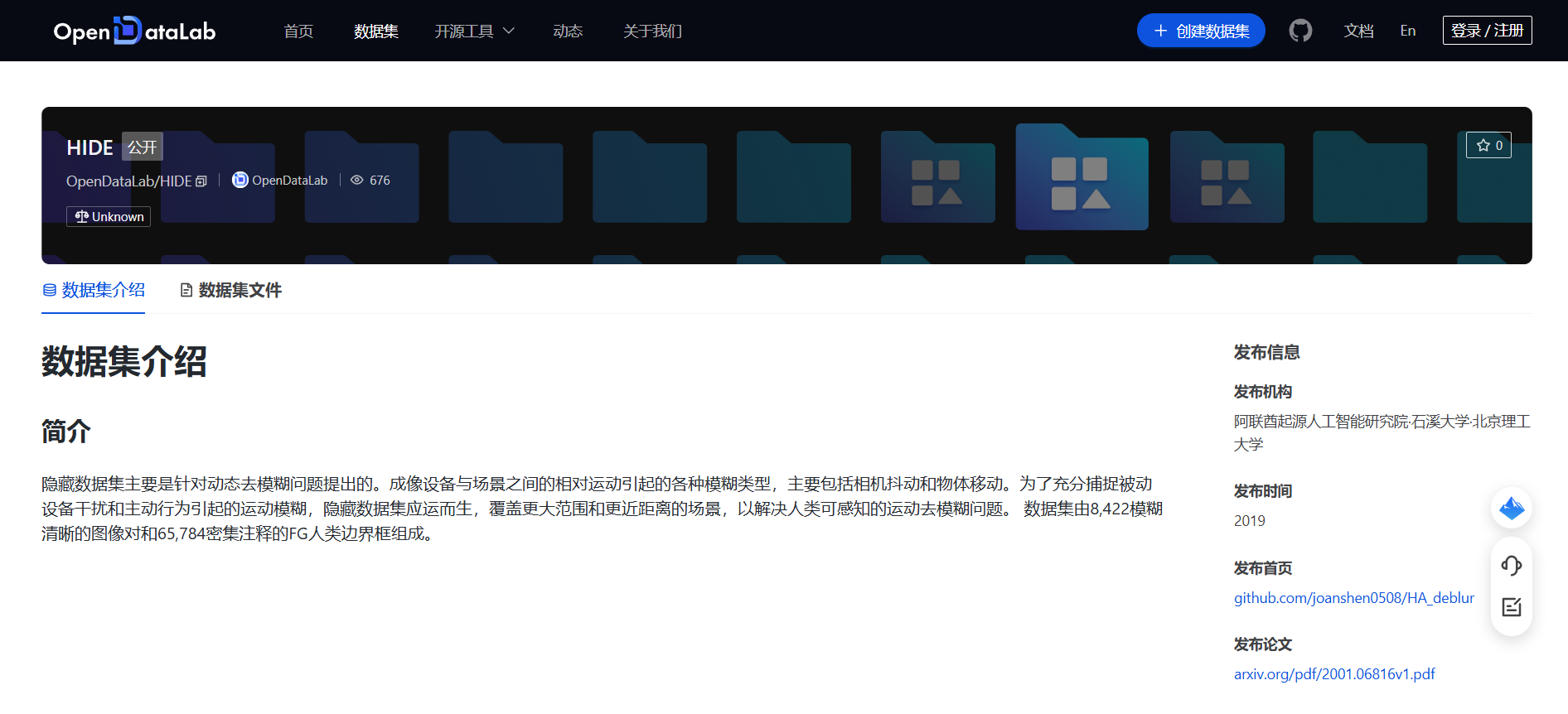Open 动态 navigation item
Screen dimensions: 1568x714
coord(568,31)
